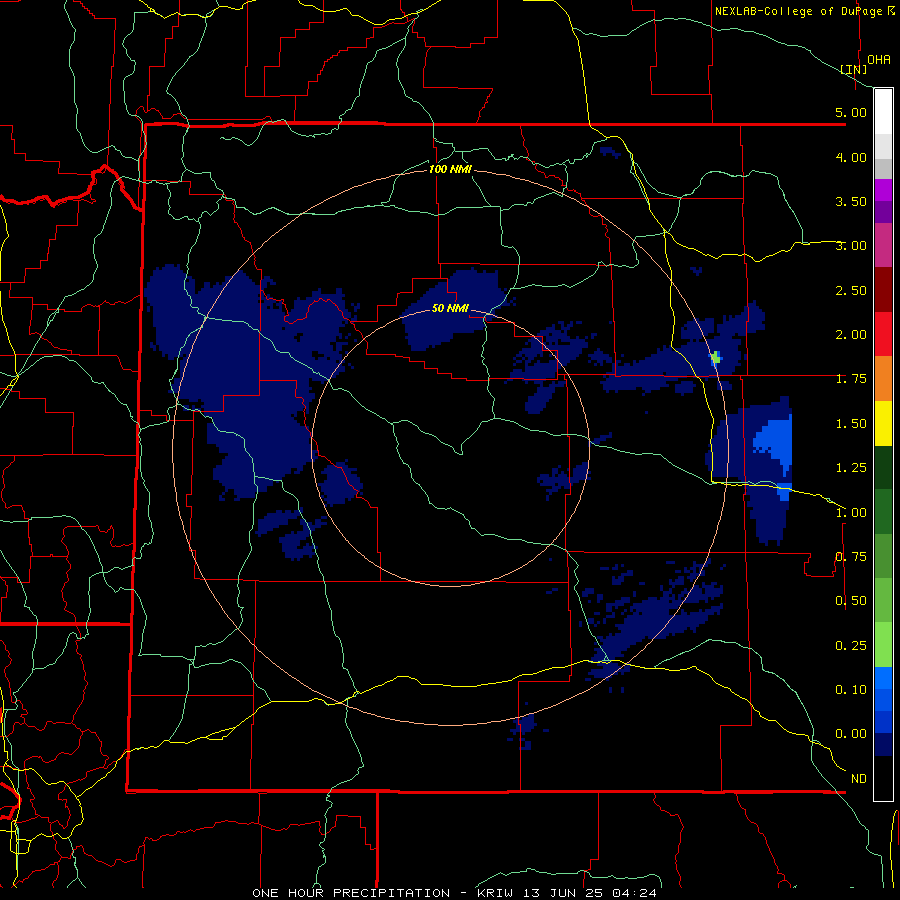900x900 pixels.
Task: Click the 04:24 timestamp text
Action: [x=634, y=893]
